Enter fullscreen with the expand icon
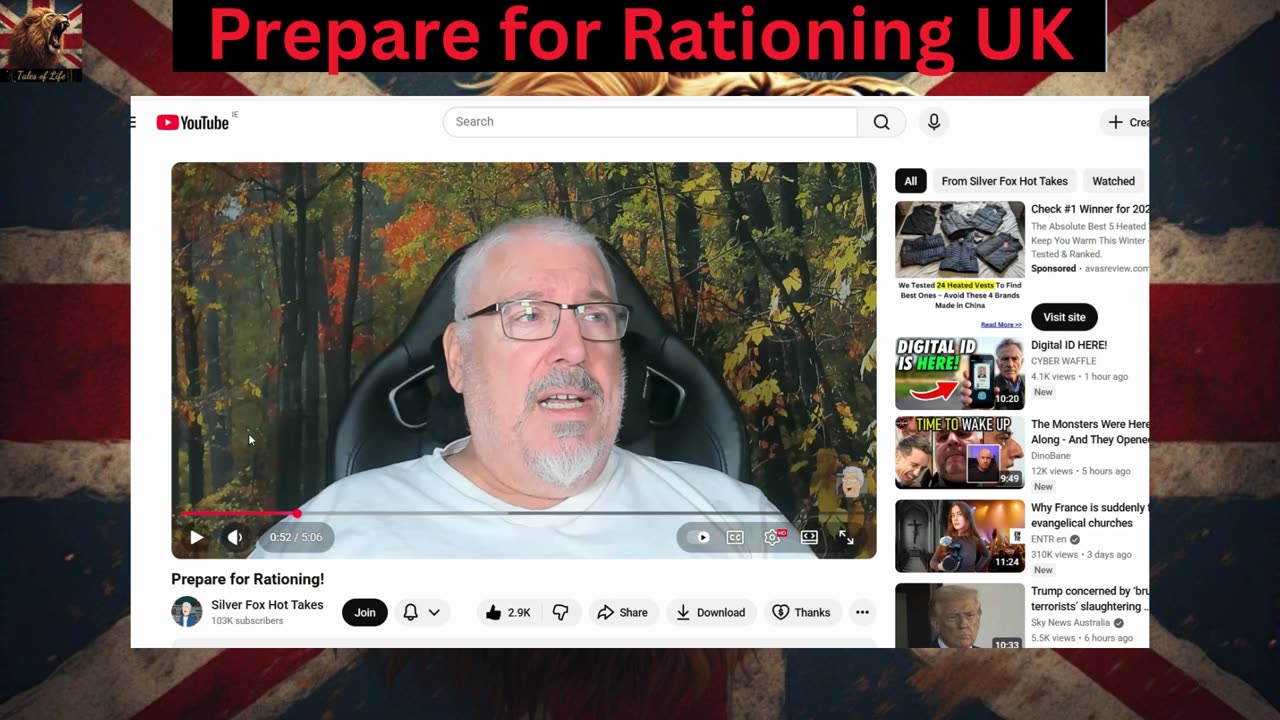 click(x=846, y=537)
